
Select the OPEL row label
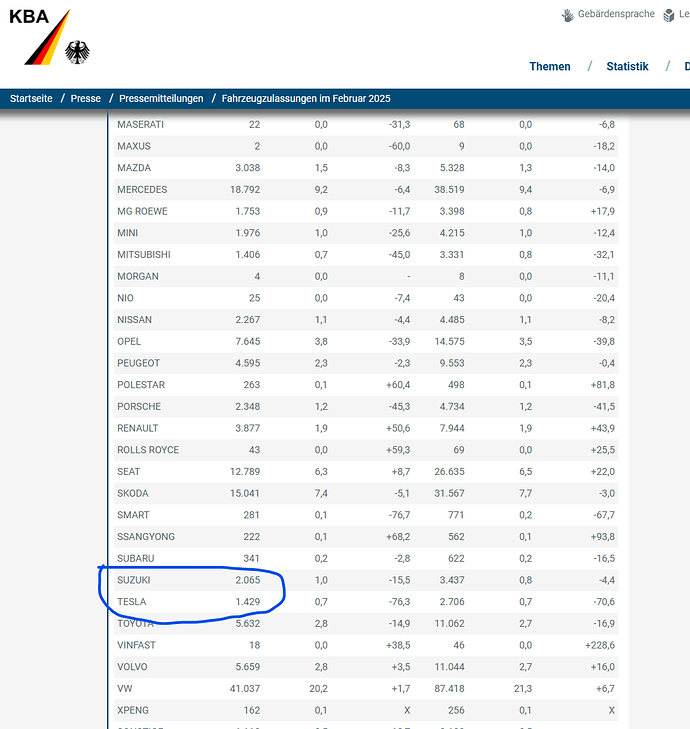pos(129,341)
